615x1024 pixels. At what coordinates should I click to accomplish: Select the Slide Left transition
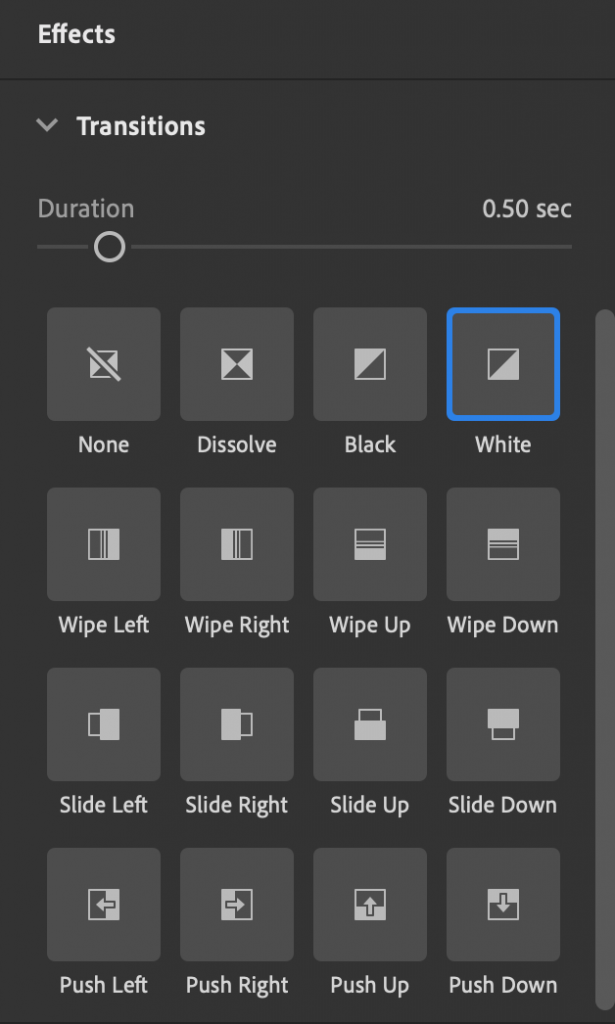104,724
